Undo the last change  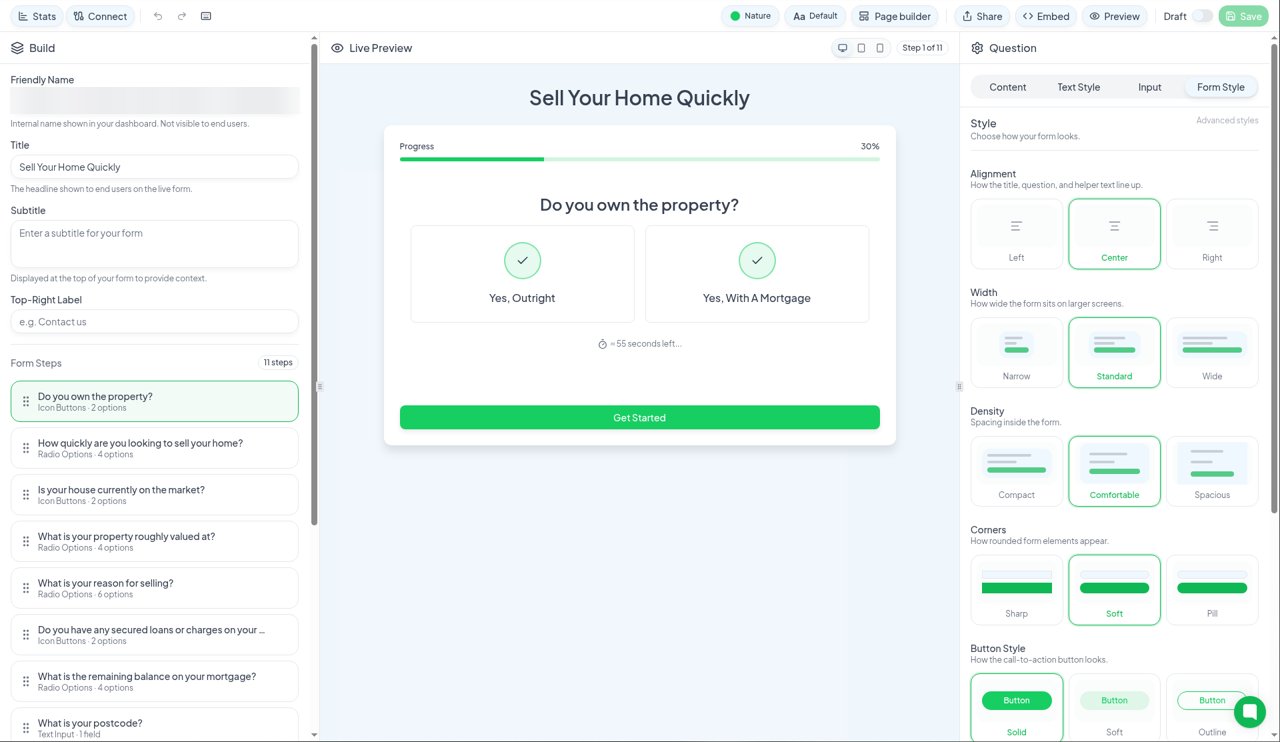coord(158,16)
